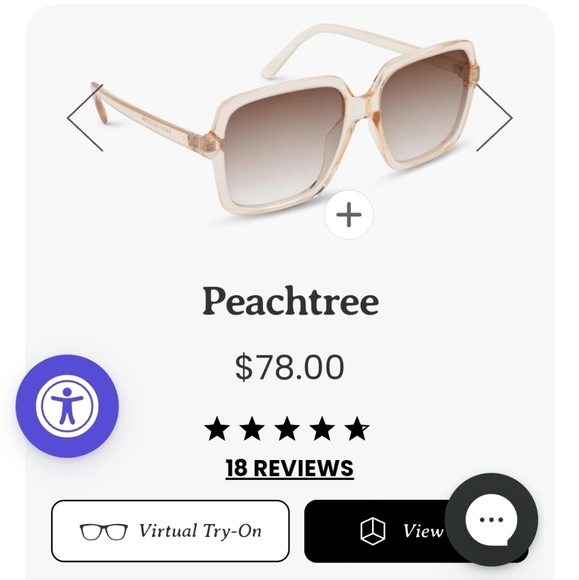Advance to next product image arrow

click(494, 118)
